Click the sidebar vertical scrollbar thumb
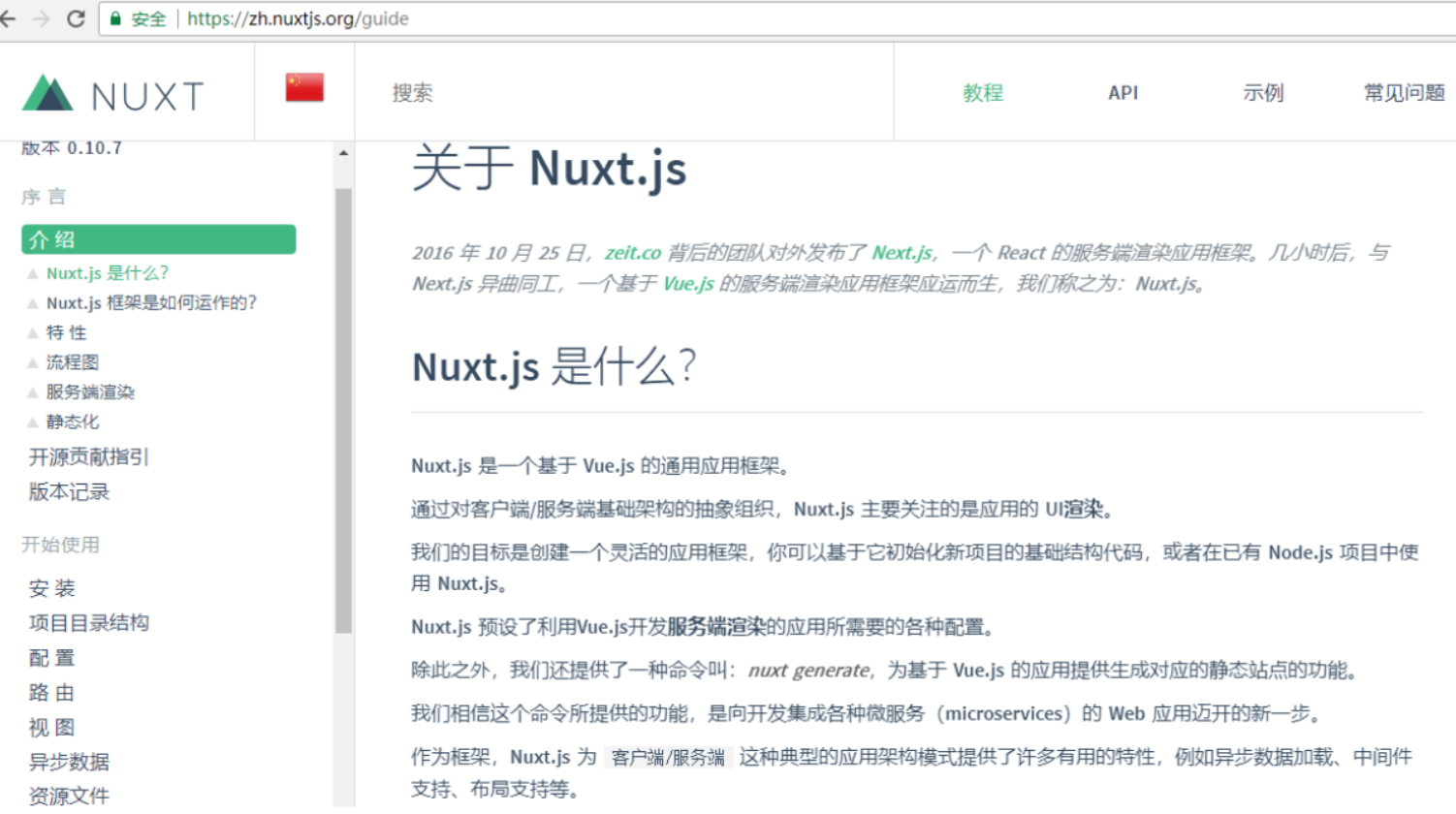The height and width of the screenshot is (814, 1456). [343, 410]
